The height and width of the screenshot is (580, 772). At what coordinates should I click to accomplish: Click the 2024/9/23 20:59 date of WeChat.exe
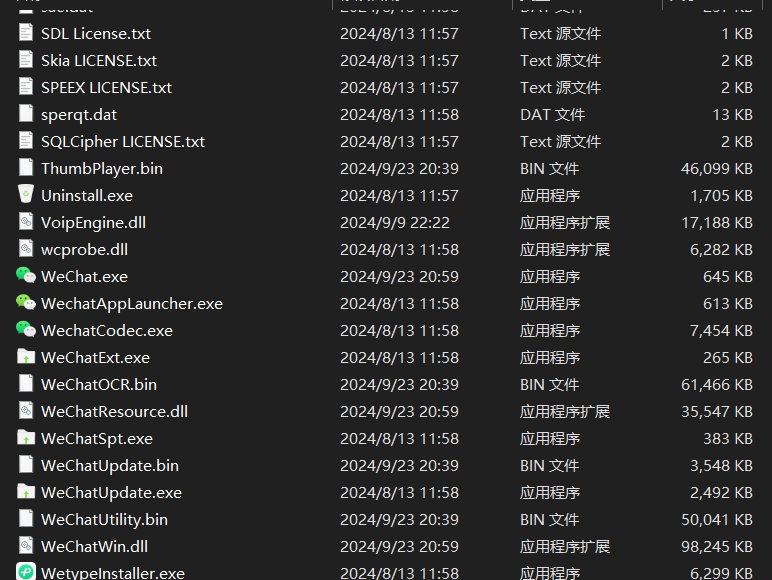399,277
